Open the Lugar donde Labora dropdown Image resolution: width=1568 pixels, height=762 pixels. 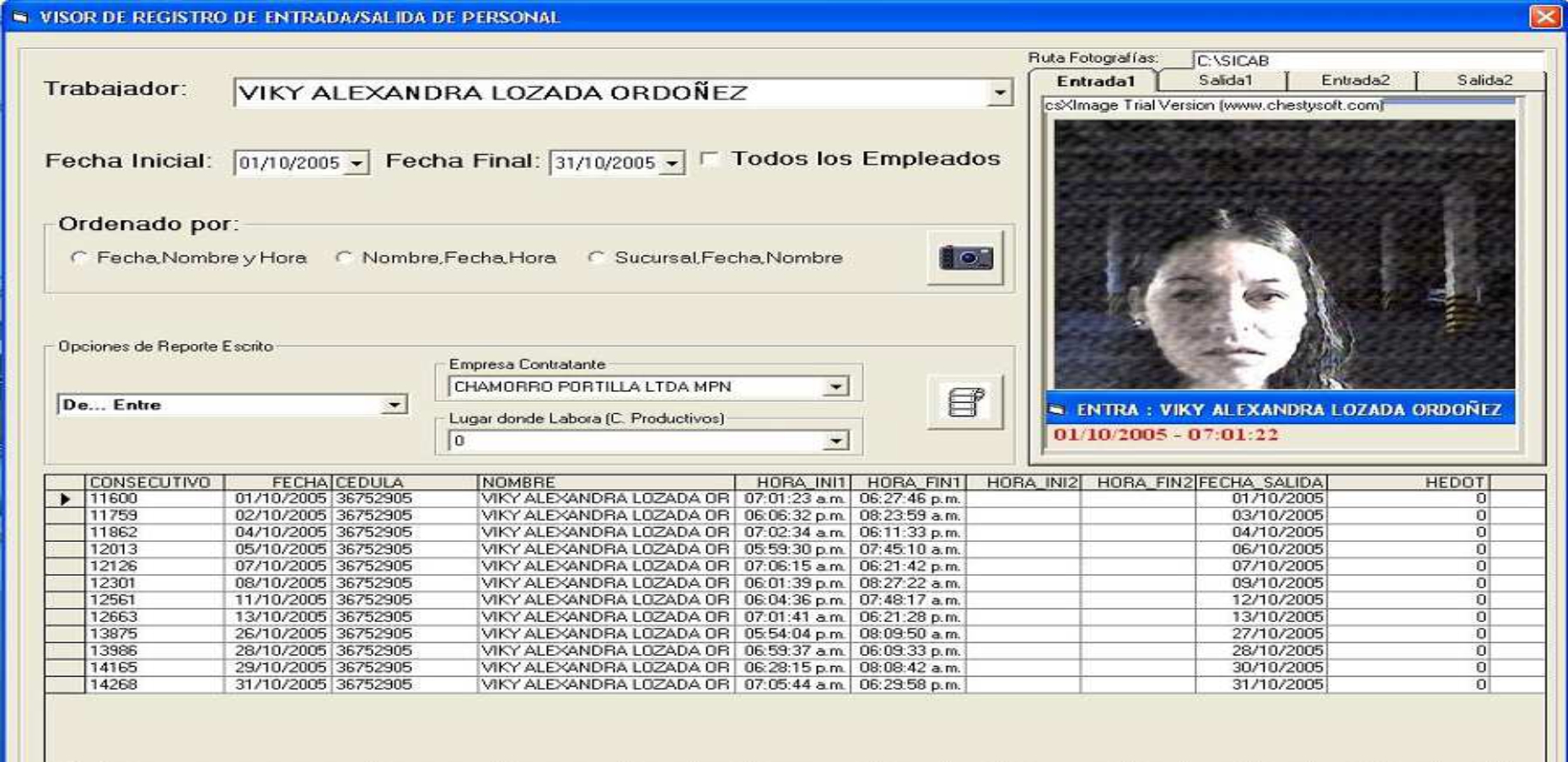point(835,441)
